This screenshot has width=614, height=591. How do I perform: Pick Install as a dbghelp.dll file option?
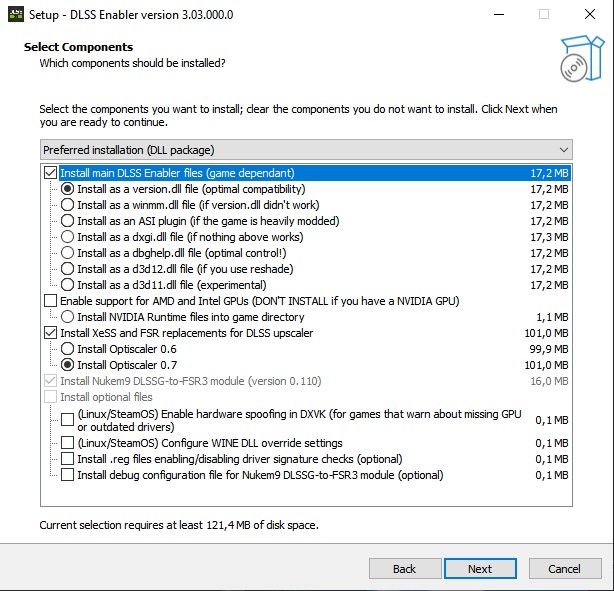click(67, 253)
